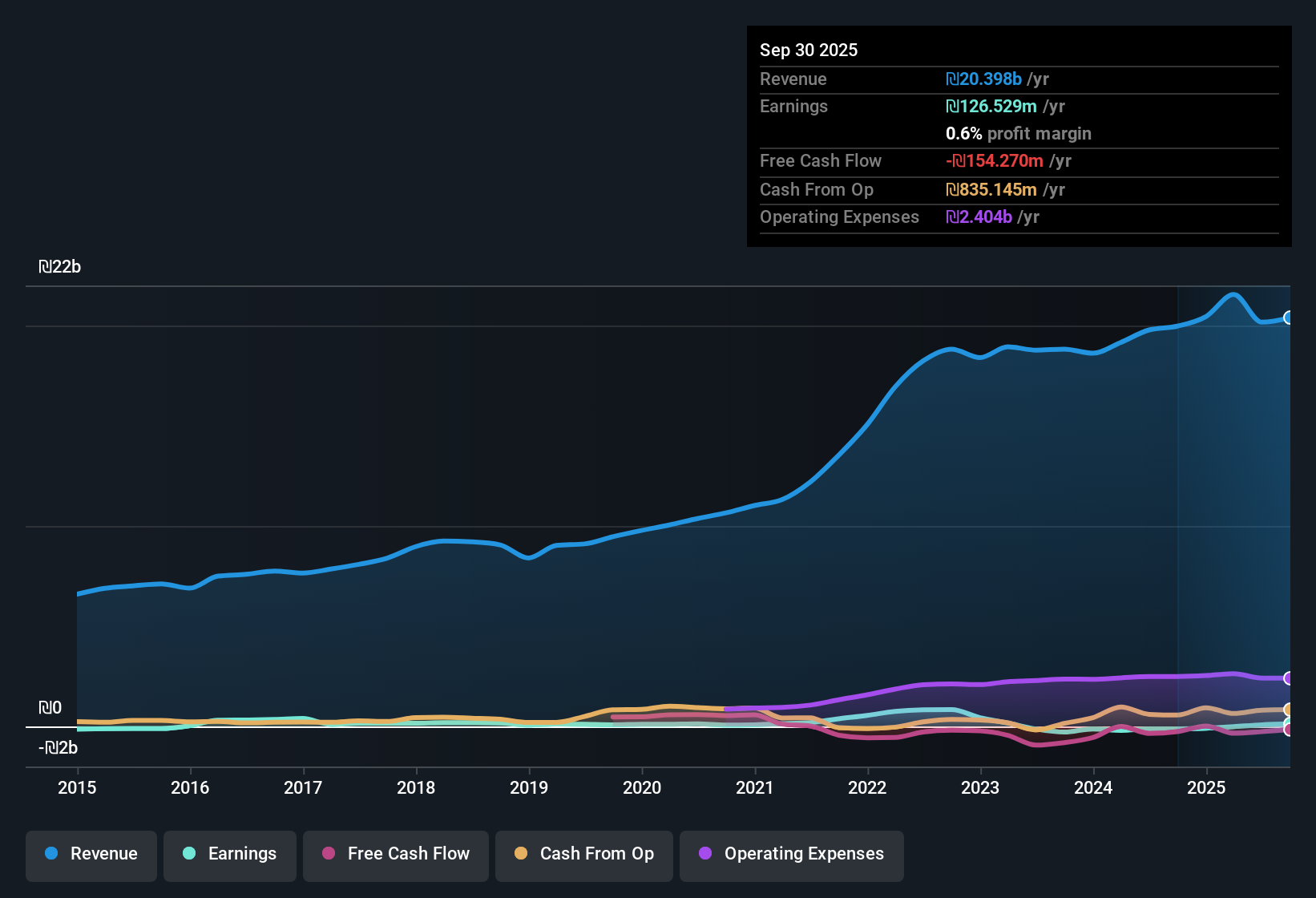Expand the Earnings row in the tooltip

pyautogui.click(x=793, y=106)
